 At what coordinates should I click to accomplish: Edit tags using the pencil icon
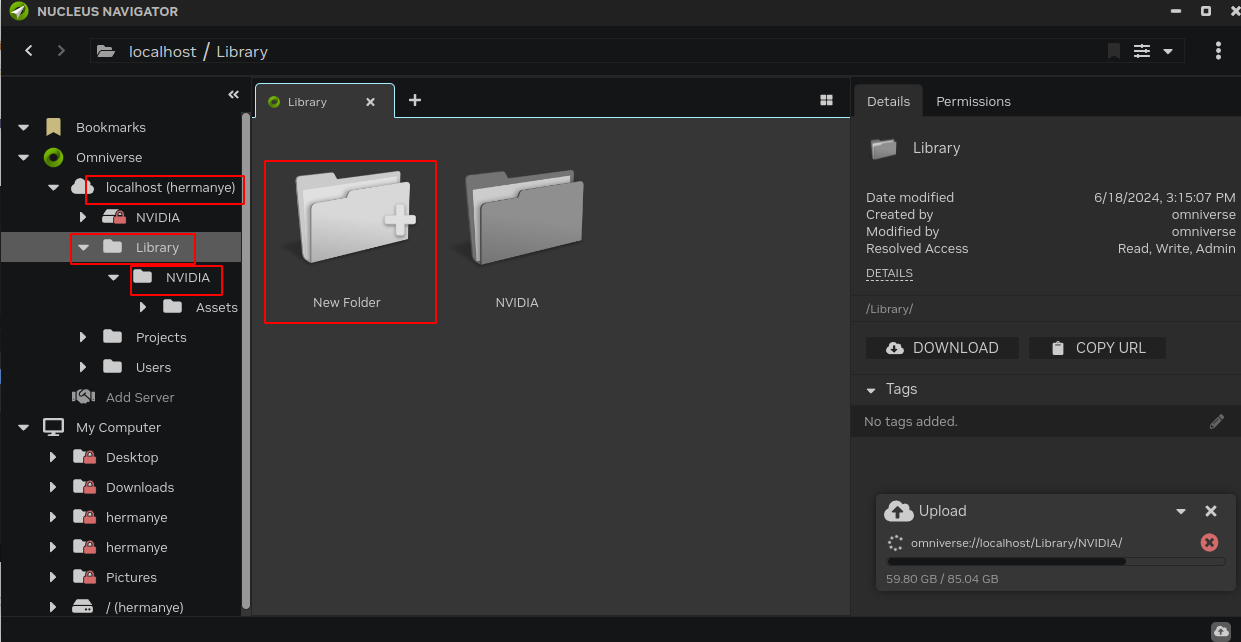pyautogui.click(x=1217, y=422)
